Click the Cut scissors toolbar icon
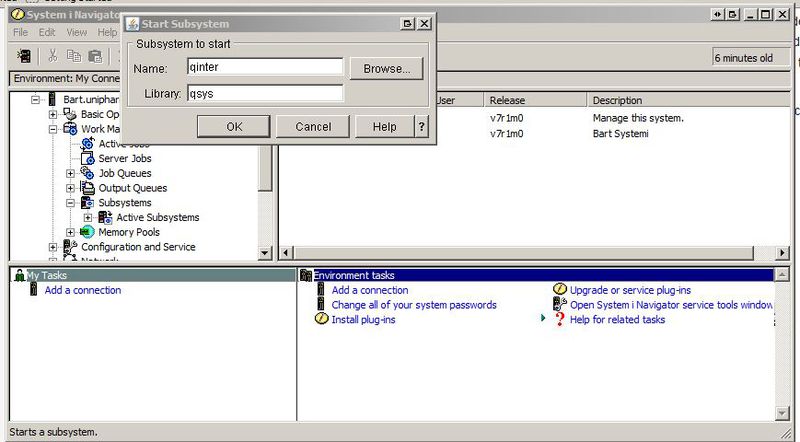 click(x=53, y=56)
